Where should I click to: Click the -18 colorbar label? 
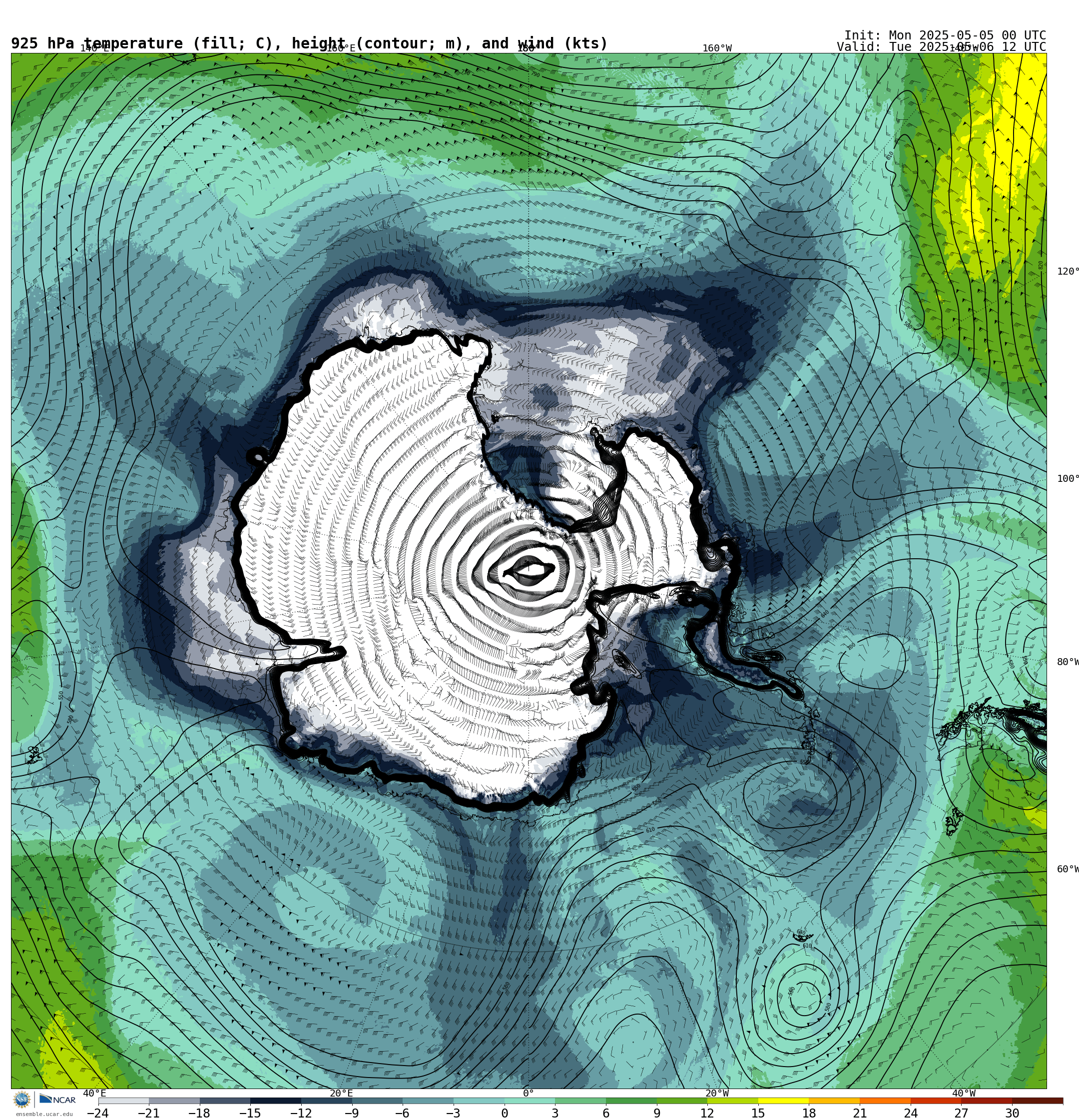[x=199, y=1113]
